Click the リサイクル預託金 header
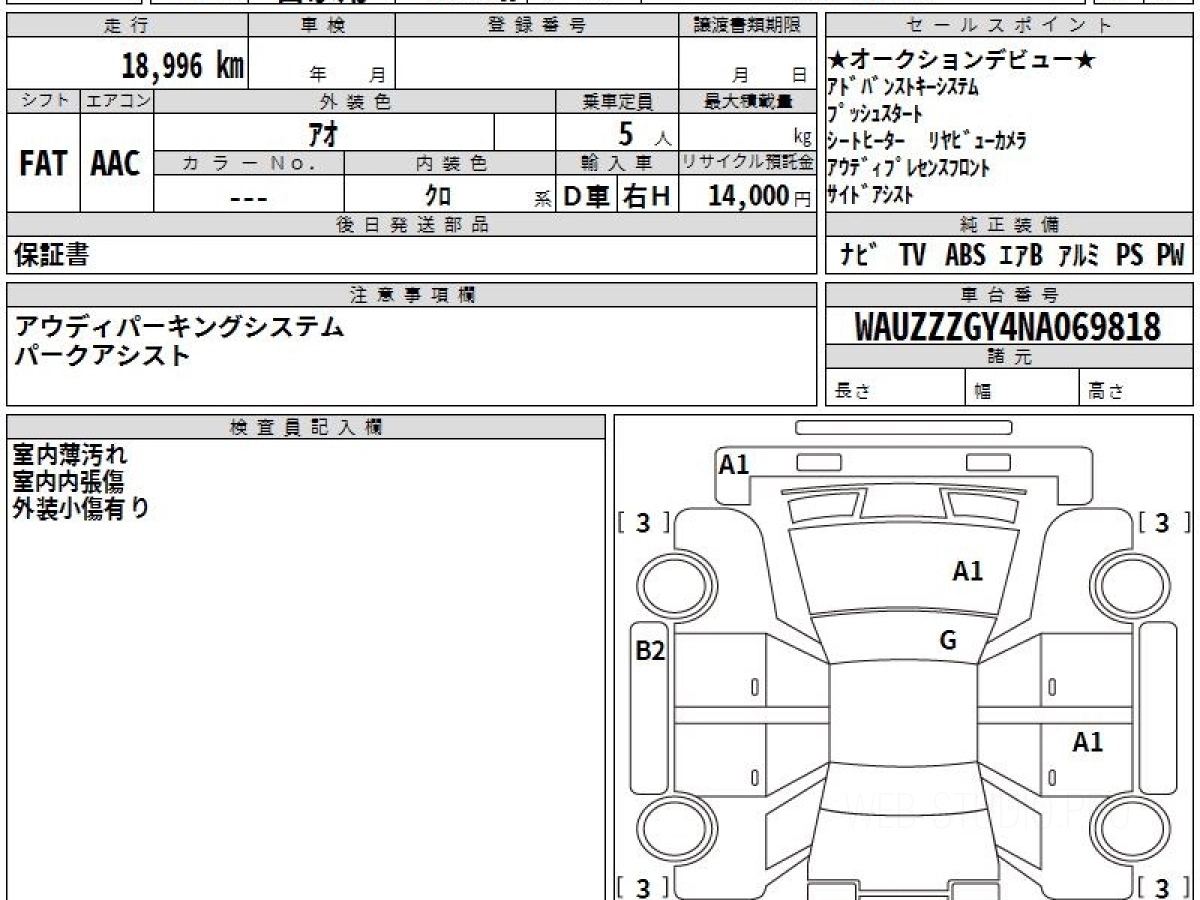Image resolution: width=1200 pixels, height=900 pixels. pos(748,163)
